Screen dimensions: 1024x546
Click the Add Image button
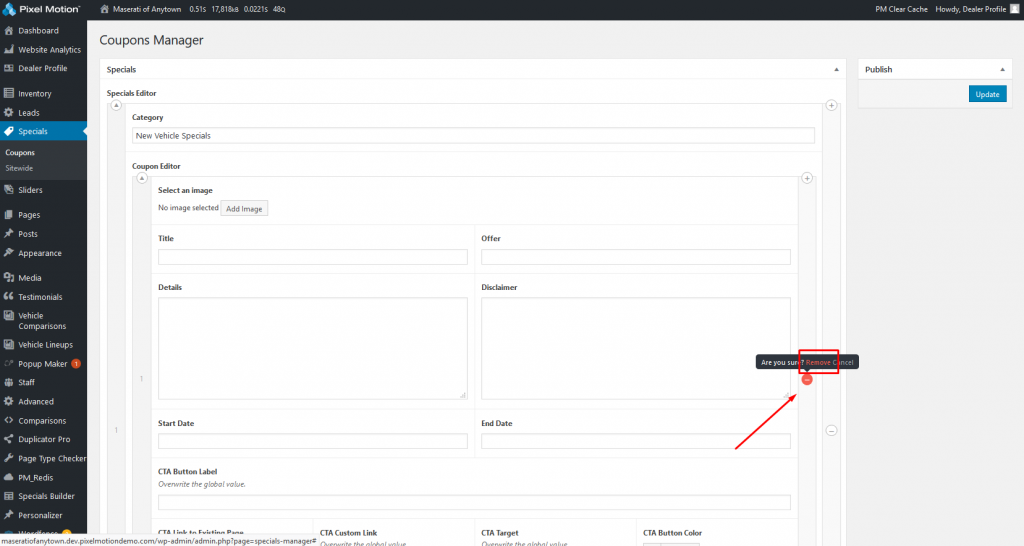tap(244, 208)
